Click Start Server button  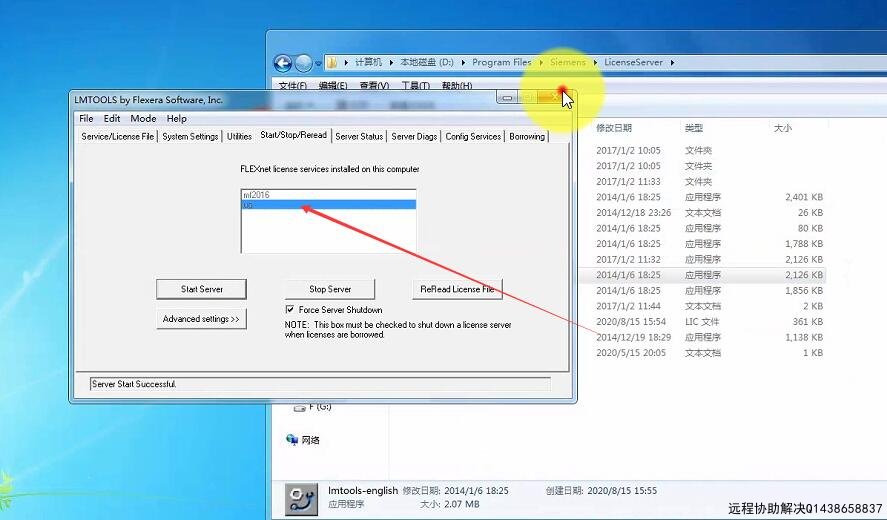[201, 289]
